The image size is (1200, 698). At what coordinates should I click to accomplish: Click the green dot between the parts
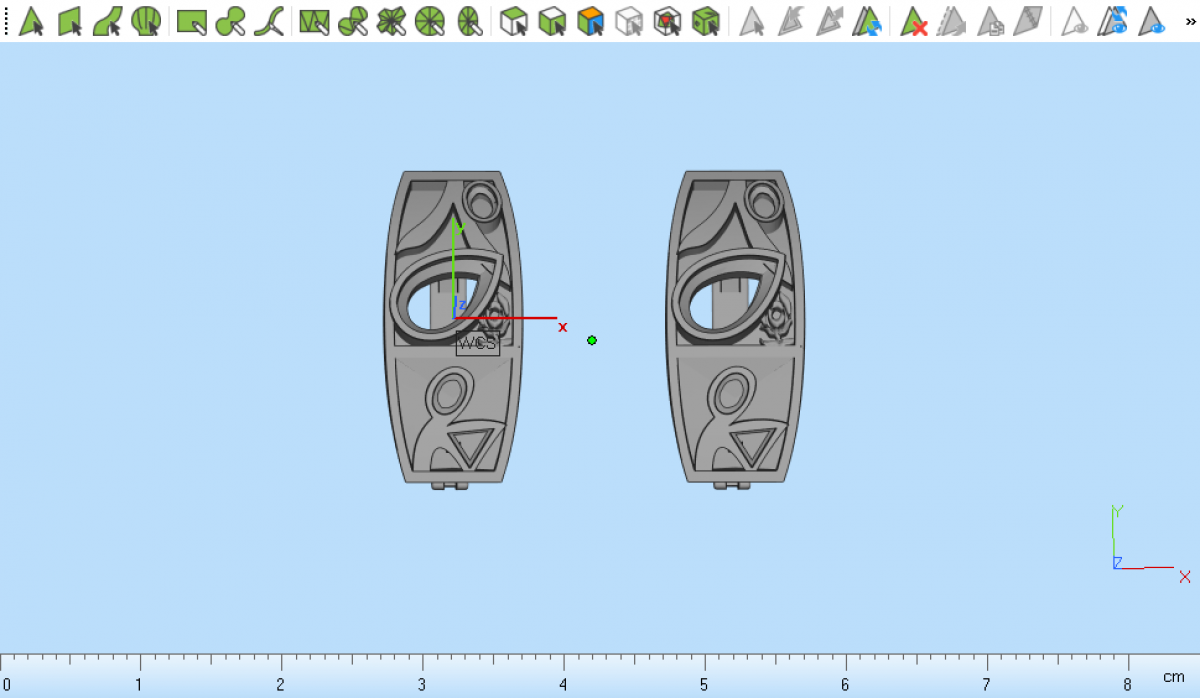(x=592, y=341)
